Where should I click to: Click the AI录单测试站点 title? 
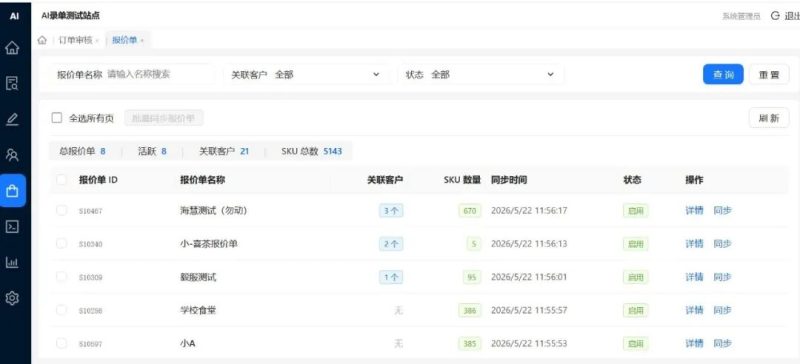click(x=70, y=16)
